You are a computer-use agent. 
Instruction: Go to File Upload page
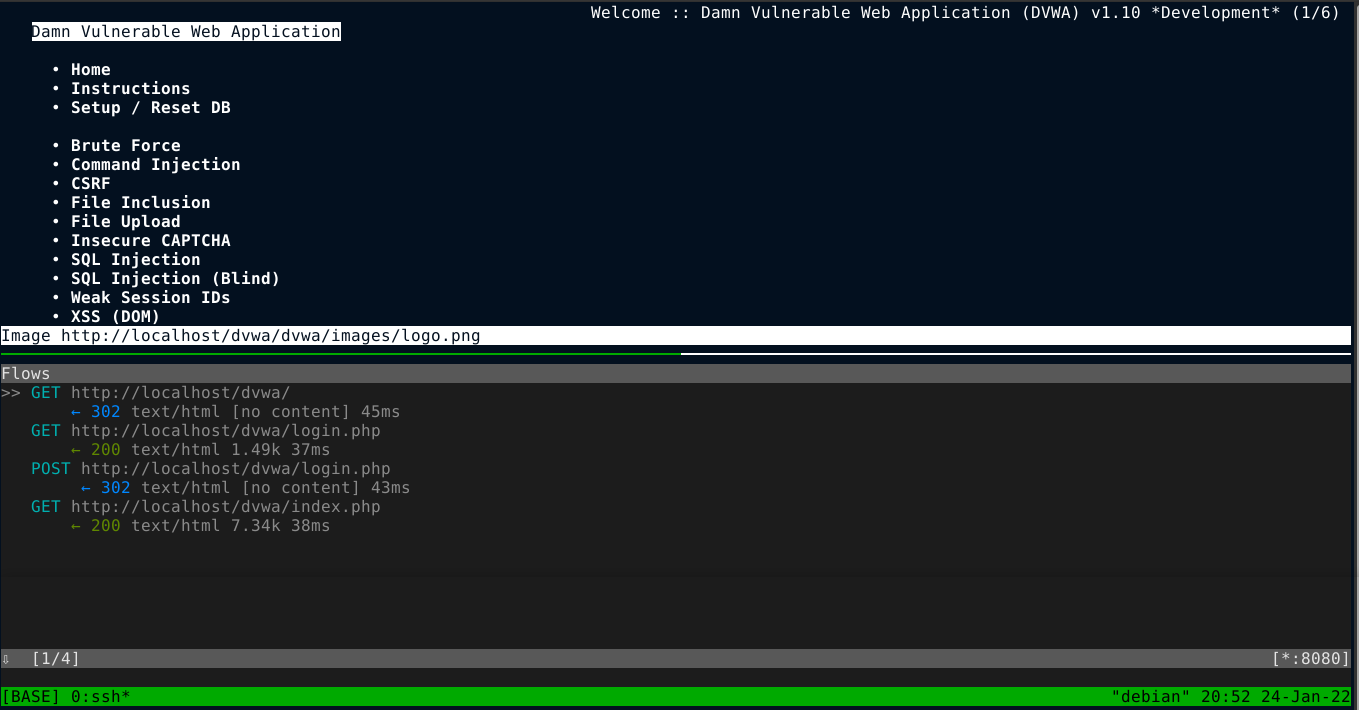[x=125, y=222]
